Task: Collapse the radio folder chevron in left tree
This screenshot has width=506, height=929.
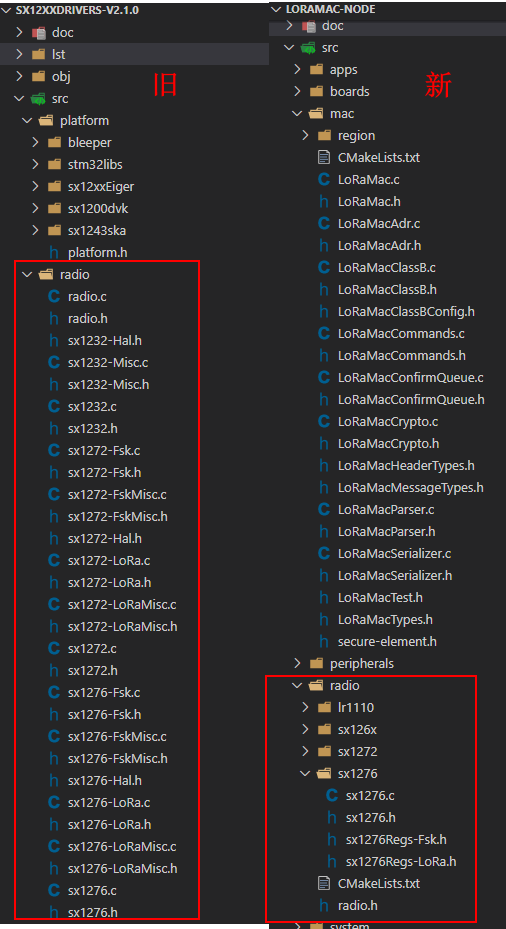Action: tap(27, 274)
